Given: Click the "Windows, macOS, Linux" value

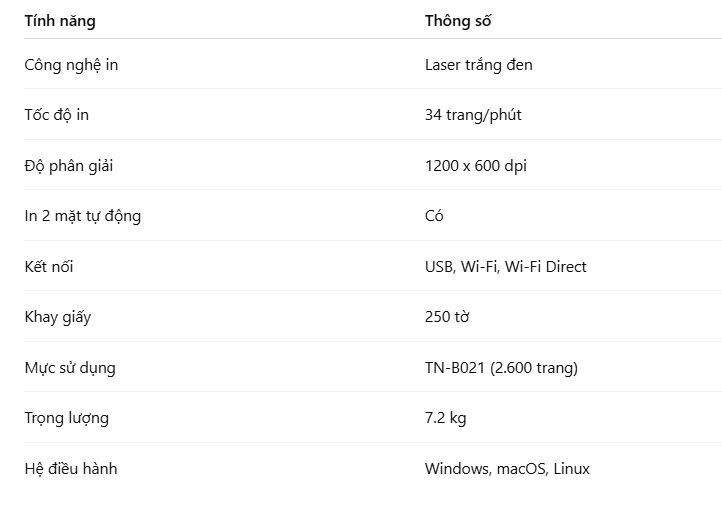Looking at the screenshot, I should 507,468.
